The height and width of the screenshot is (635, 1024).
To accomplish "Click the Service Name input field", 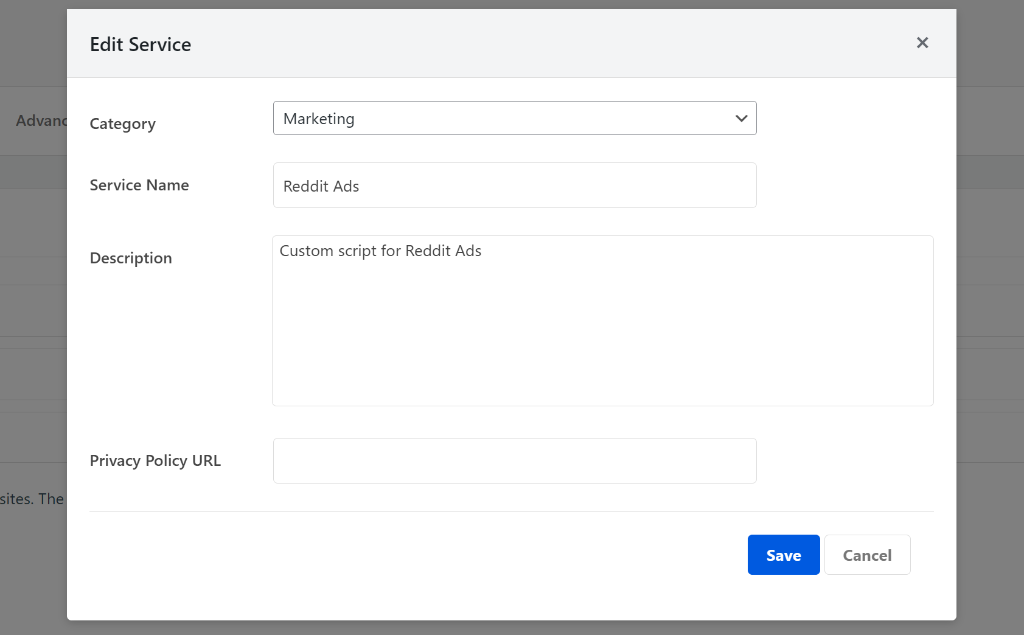I will 515,186.
